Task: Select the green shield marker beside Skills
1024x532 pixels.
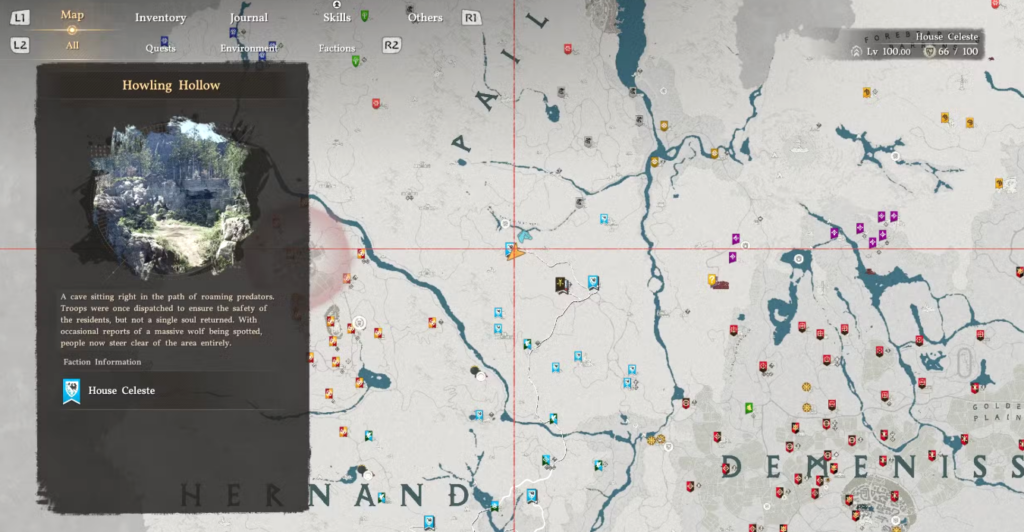Action: (x=364, y=17)
